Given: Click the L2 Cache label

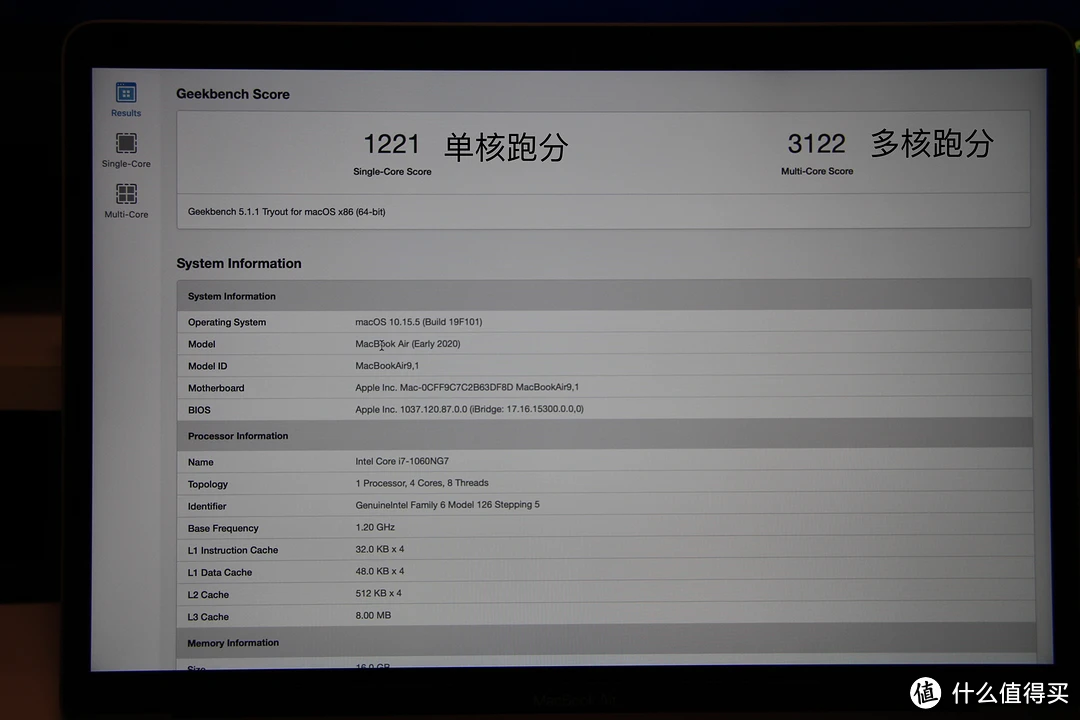Looking at the screenshot, I should pos(208,595).
